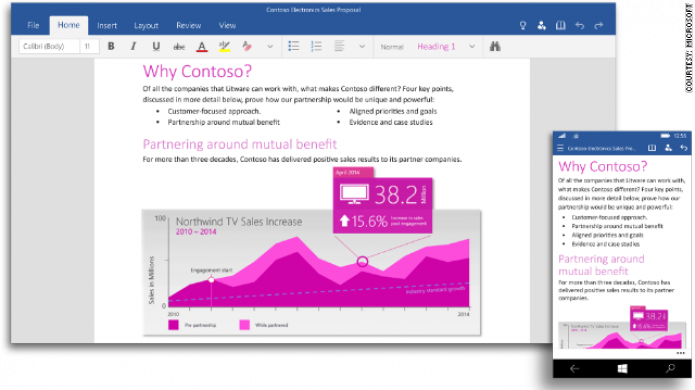This screenshot has height=390, width=695.
Task: Open Read mode icon on the phone
Action: click(x=652, y=148)
